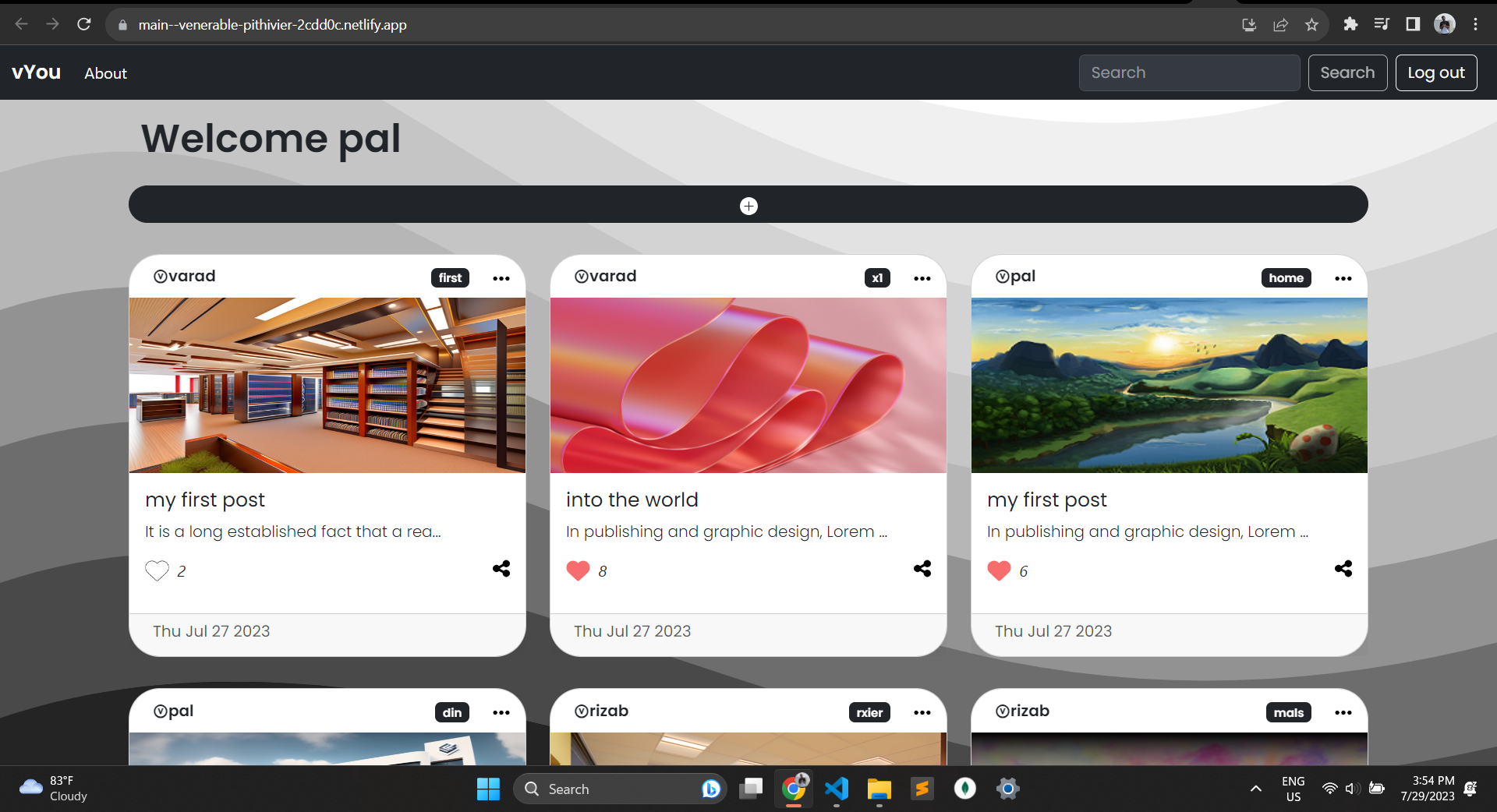Open the library image thumbnail
The height and width of the screenshot is (812, 1497).
[x=327, y=385]
